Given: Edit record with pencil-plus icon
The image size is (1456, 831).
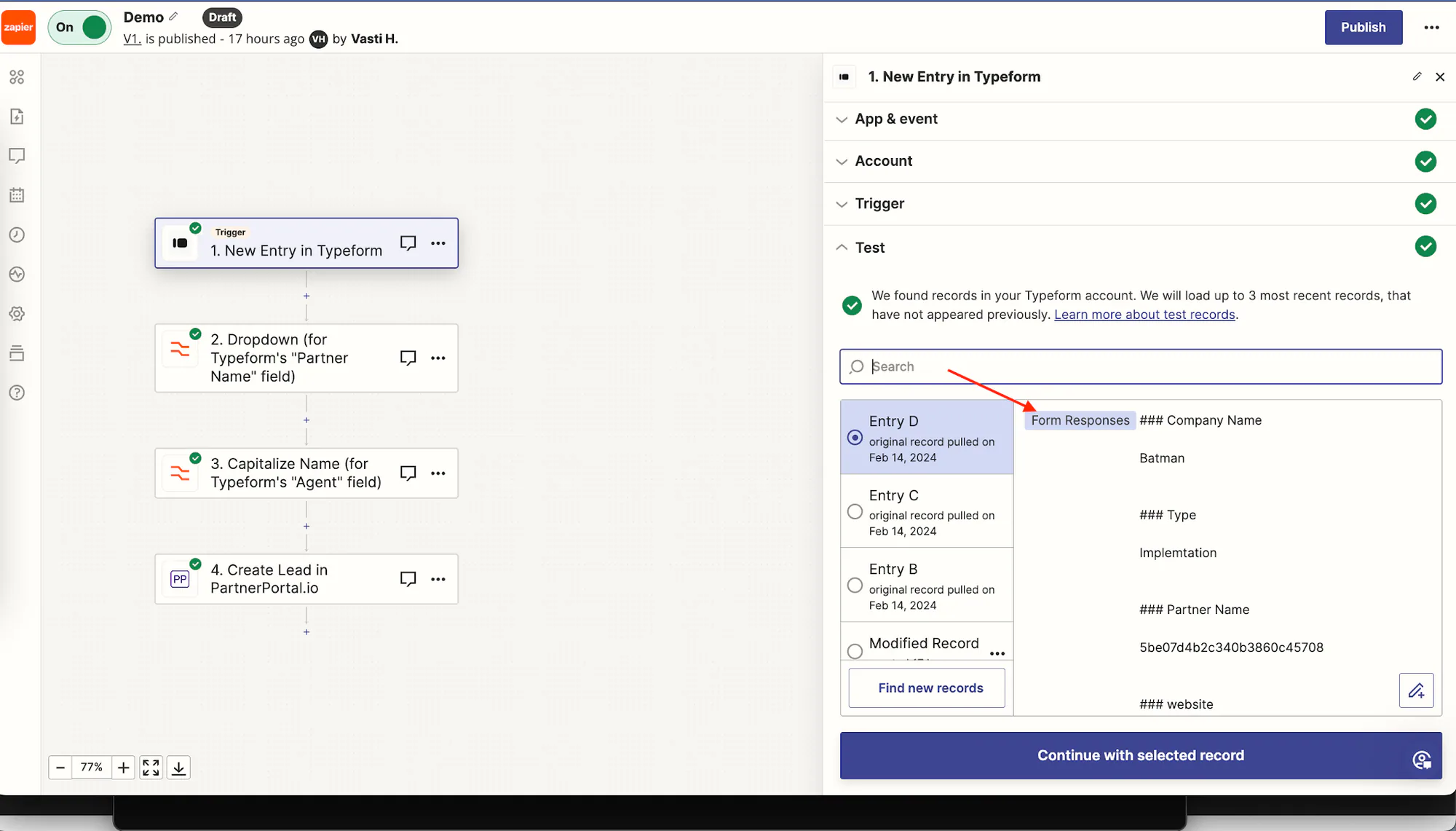Looking at the screenshot, I should point(1416,690).
